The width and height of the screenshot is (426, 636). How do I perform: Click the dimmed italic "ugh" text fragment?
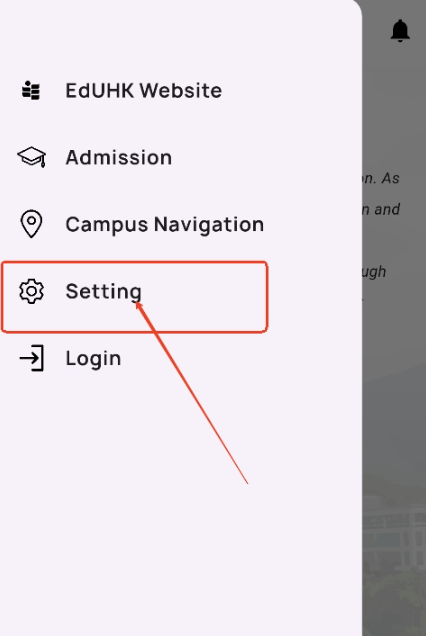(374, 272)
